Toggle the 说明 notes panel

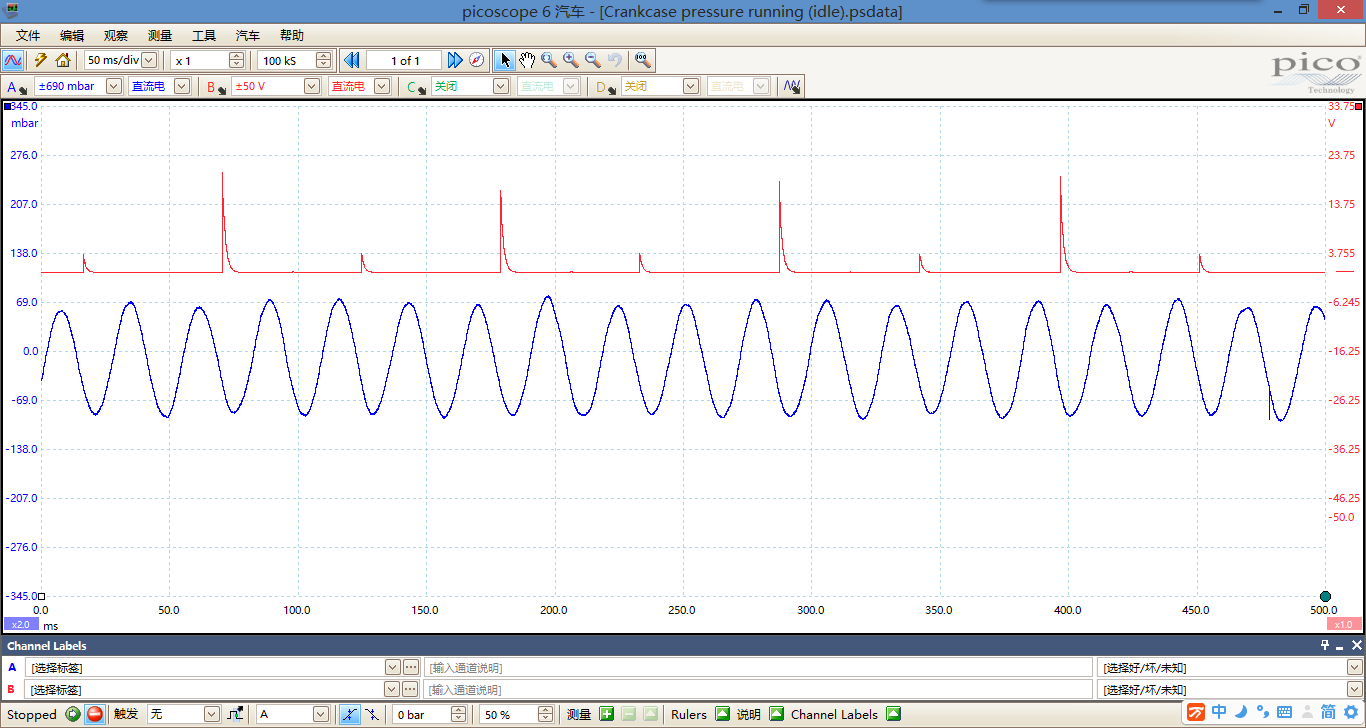coord(776,714)
